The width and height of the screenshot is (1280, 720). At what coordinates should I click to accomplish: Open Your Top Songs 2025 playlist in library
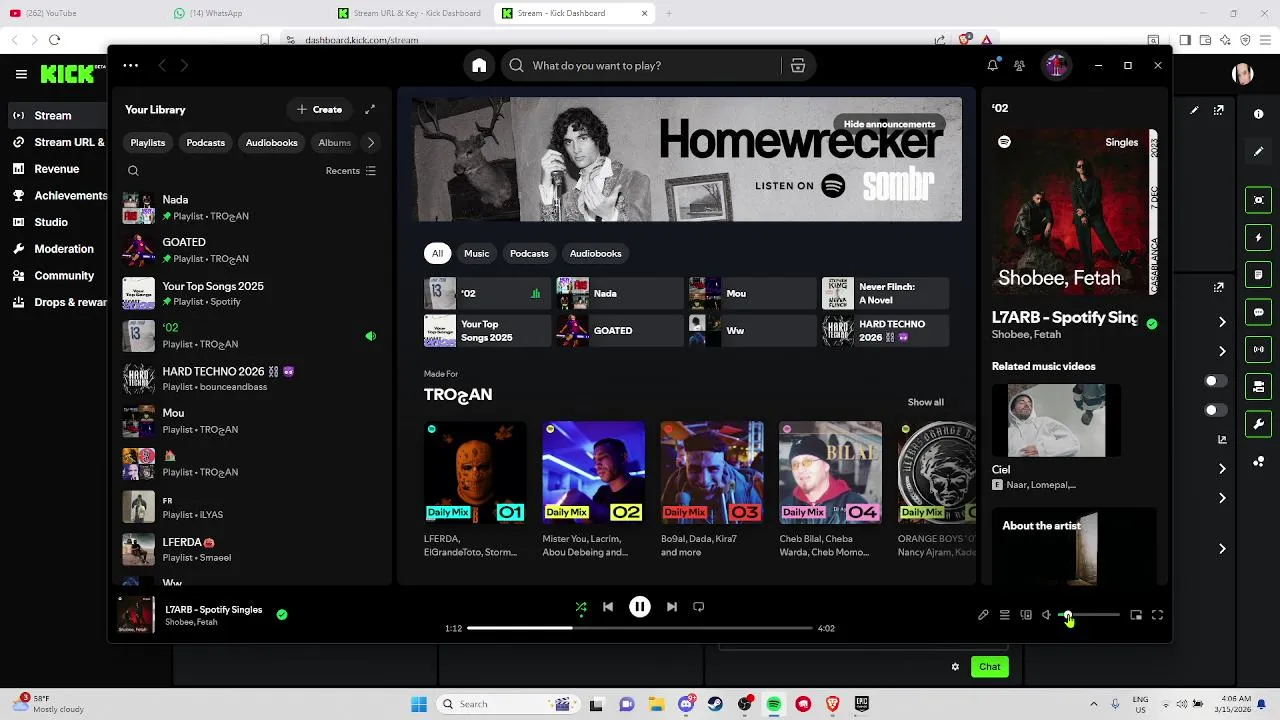pyautogui.click(x=250, y=294)
